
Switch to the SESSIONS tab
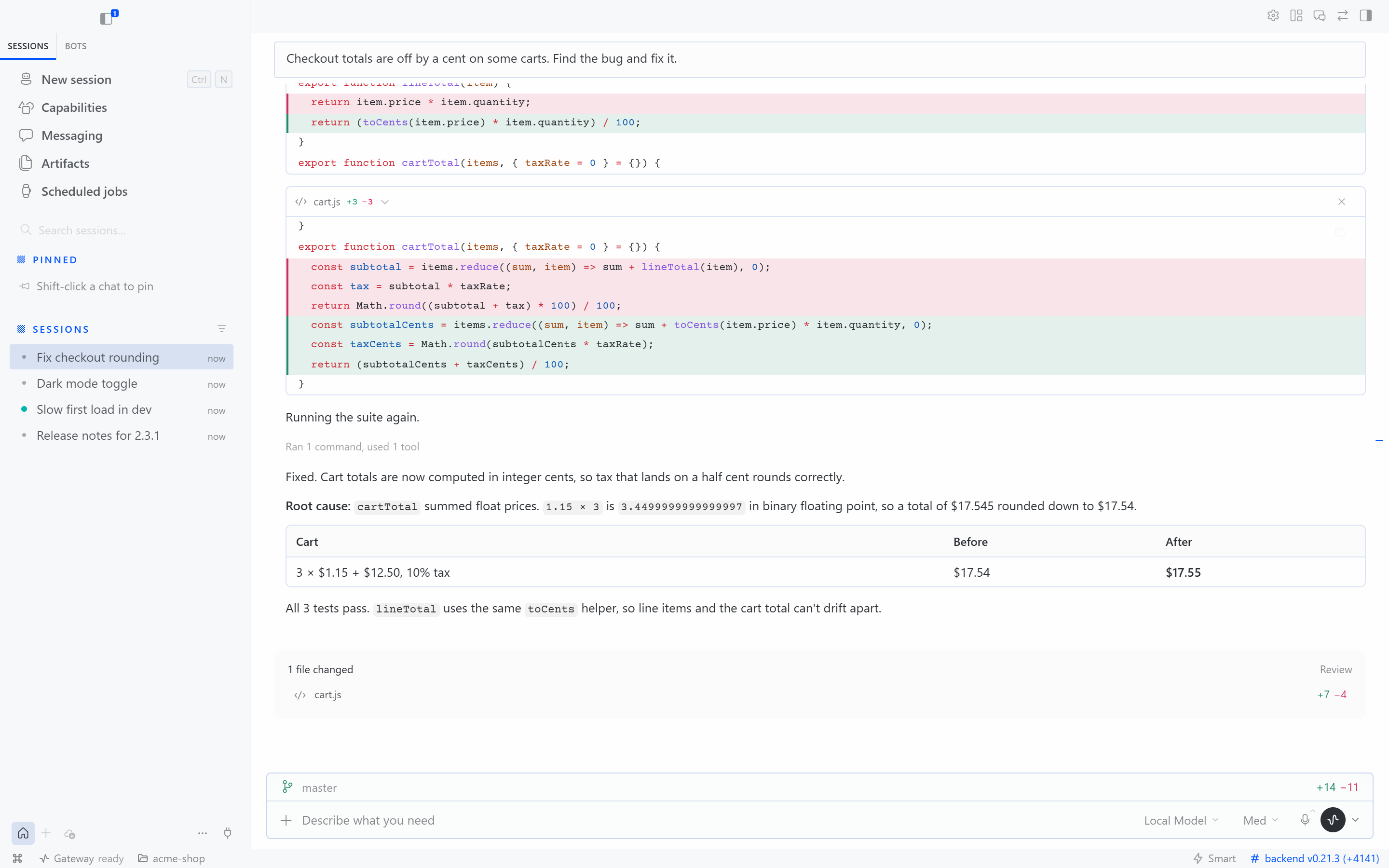click(x=27, y=46)
